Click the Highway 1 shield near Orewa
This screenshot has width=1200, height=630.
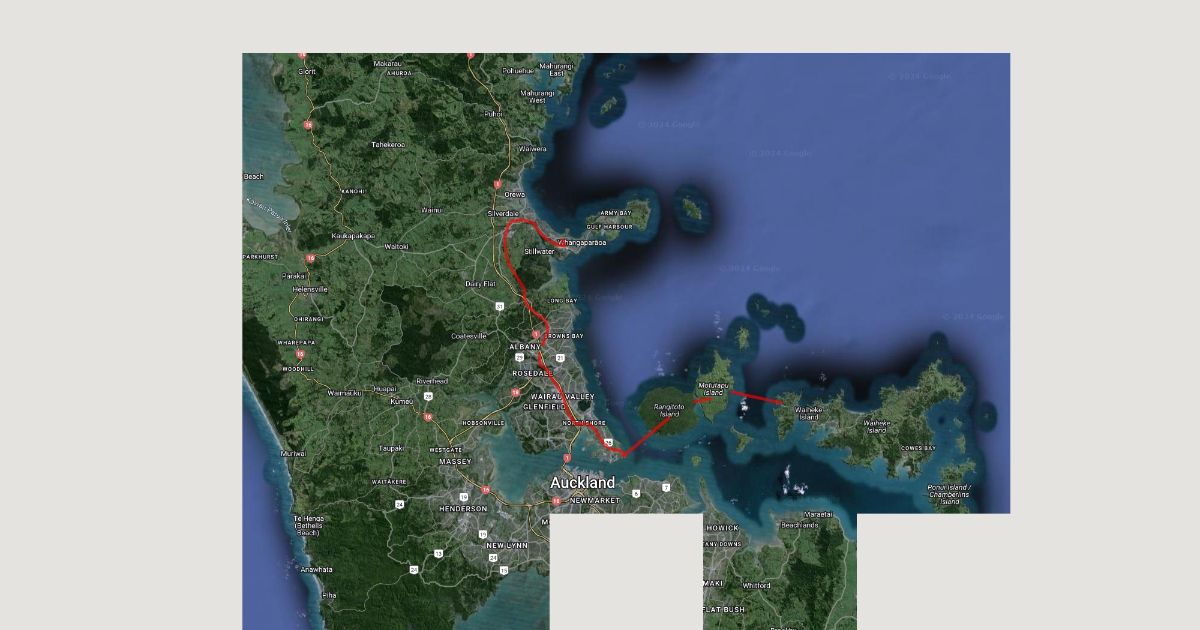tap(497, 184)
